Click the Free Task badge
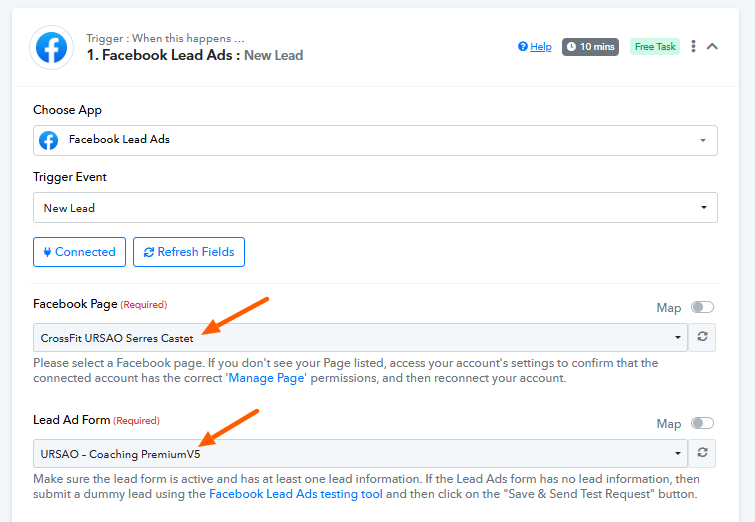 coord(655,47)
